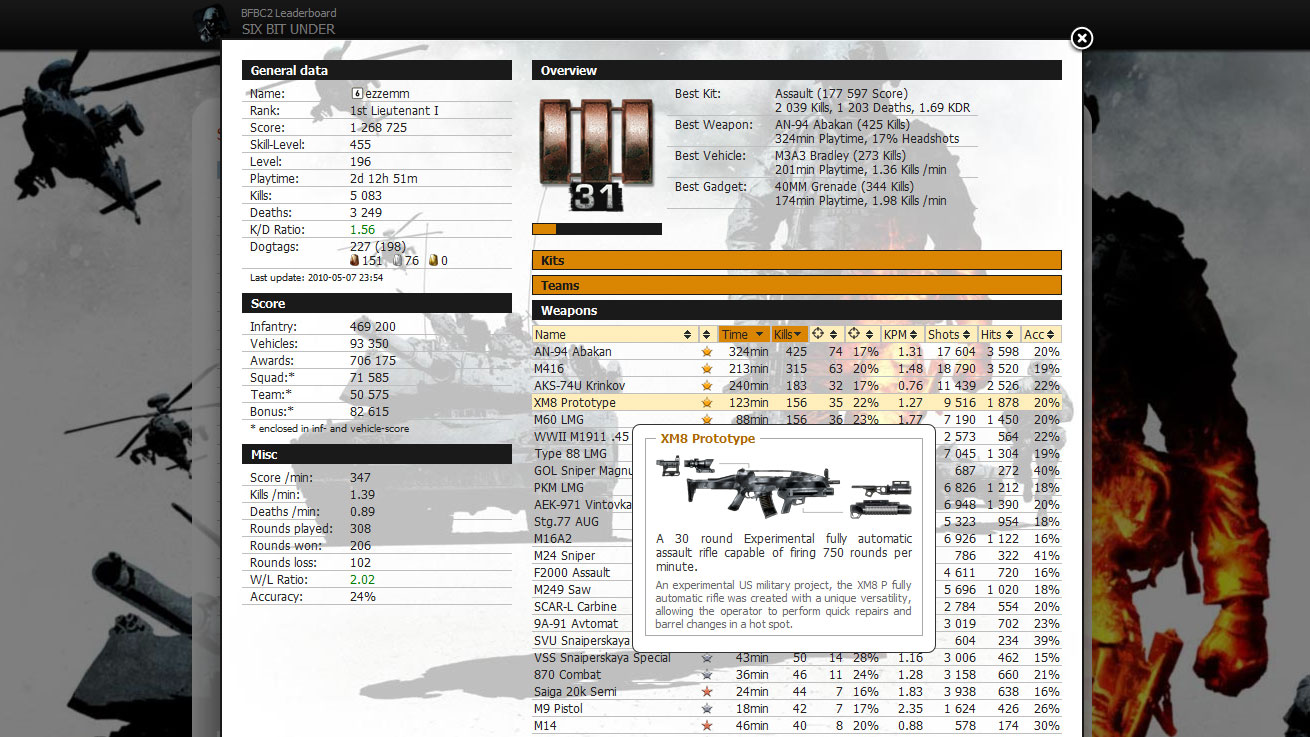Click the gold star for AN-94 Abakan

pyautogui.click(x=706, y=352)
